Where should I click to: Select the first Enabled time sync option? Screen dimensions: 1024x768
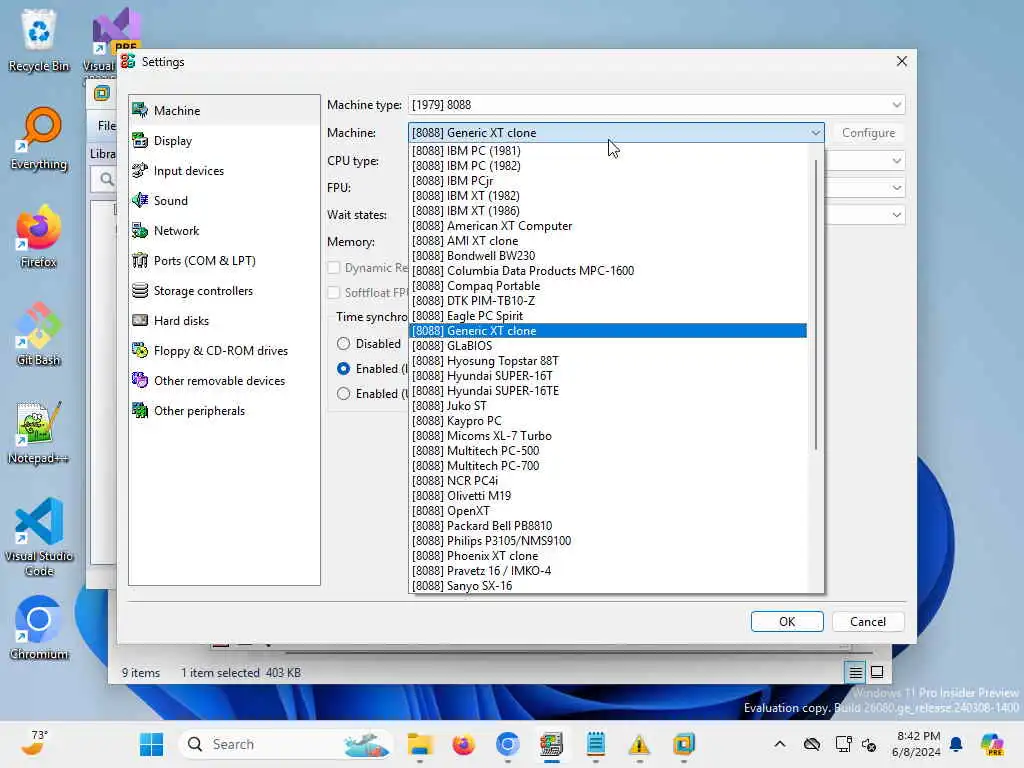[x=344, y=368]
